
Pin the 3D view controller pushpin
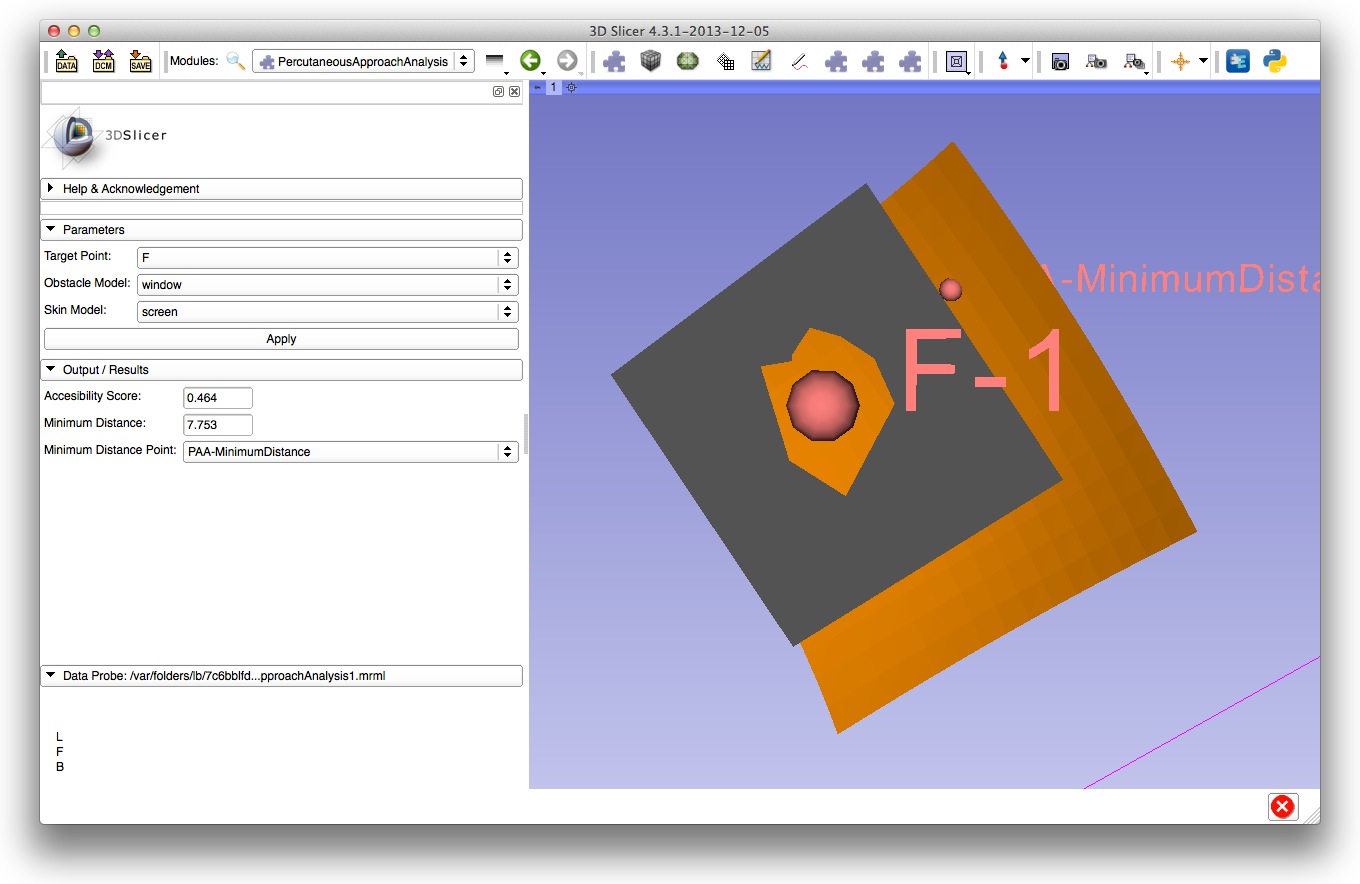coord(538,88)
